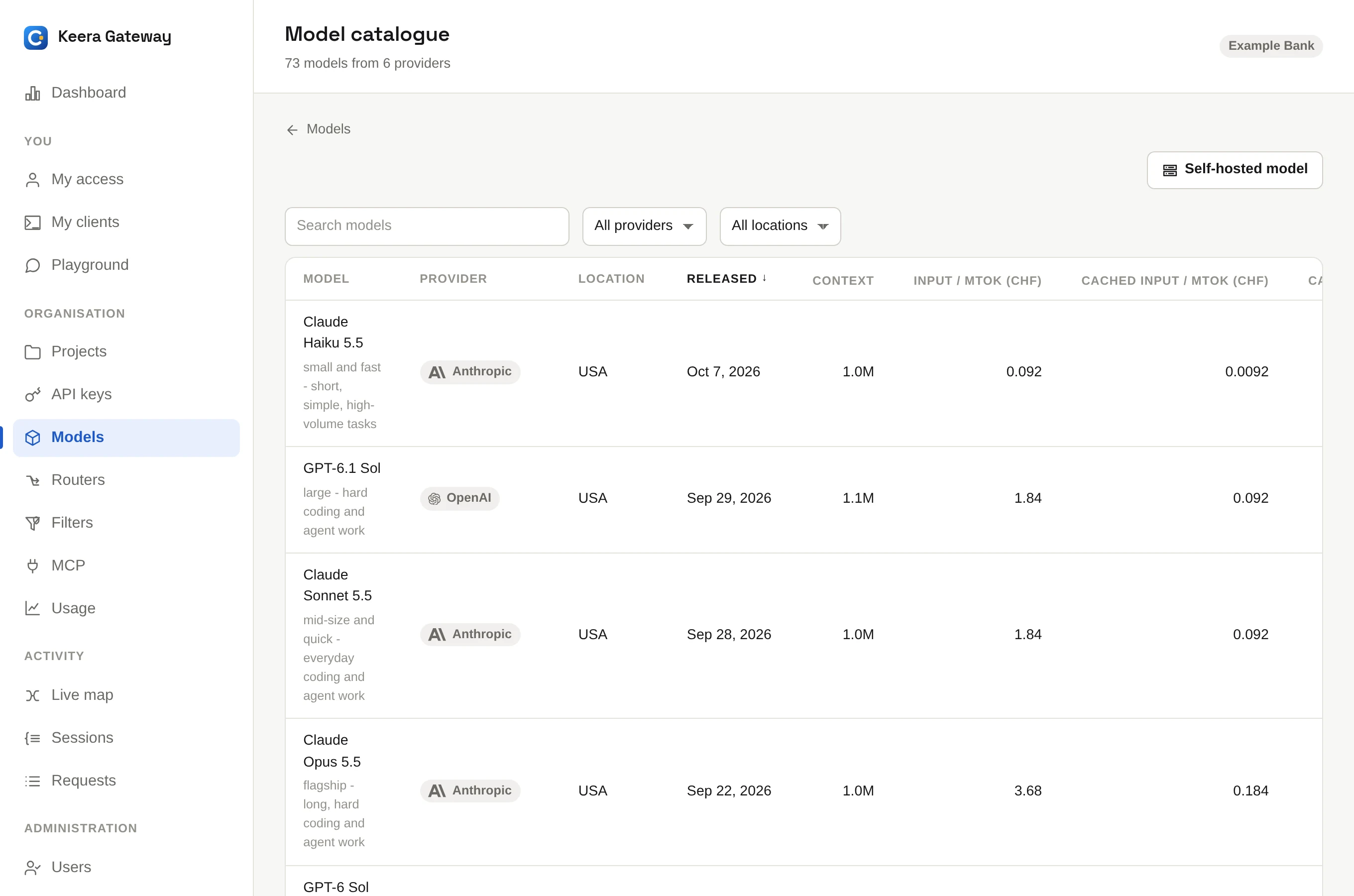Image resolution: width=1354 pixels, height=896 pixels.
Task: Click the Live map icon
Action: coord(32,695)
